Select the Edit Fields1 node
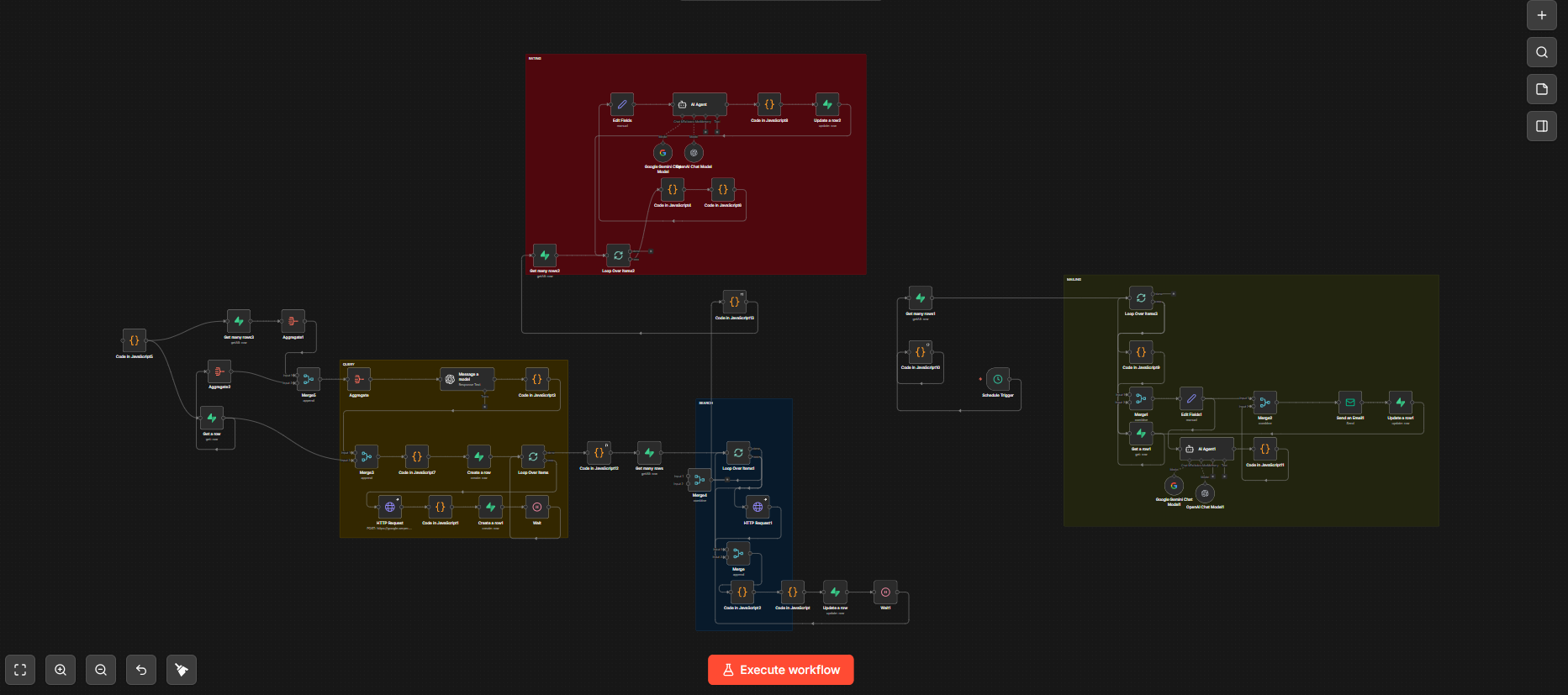 pyautogui.click(x=1191, y=398)
